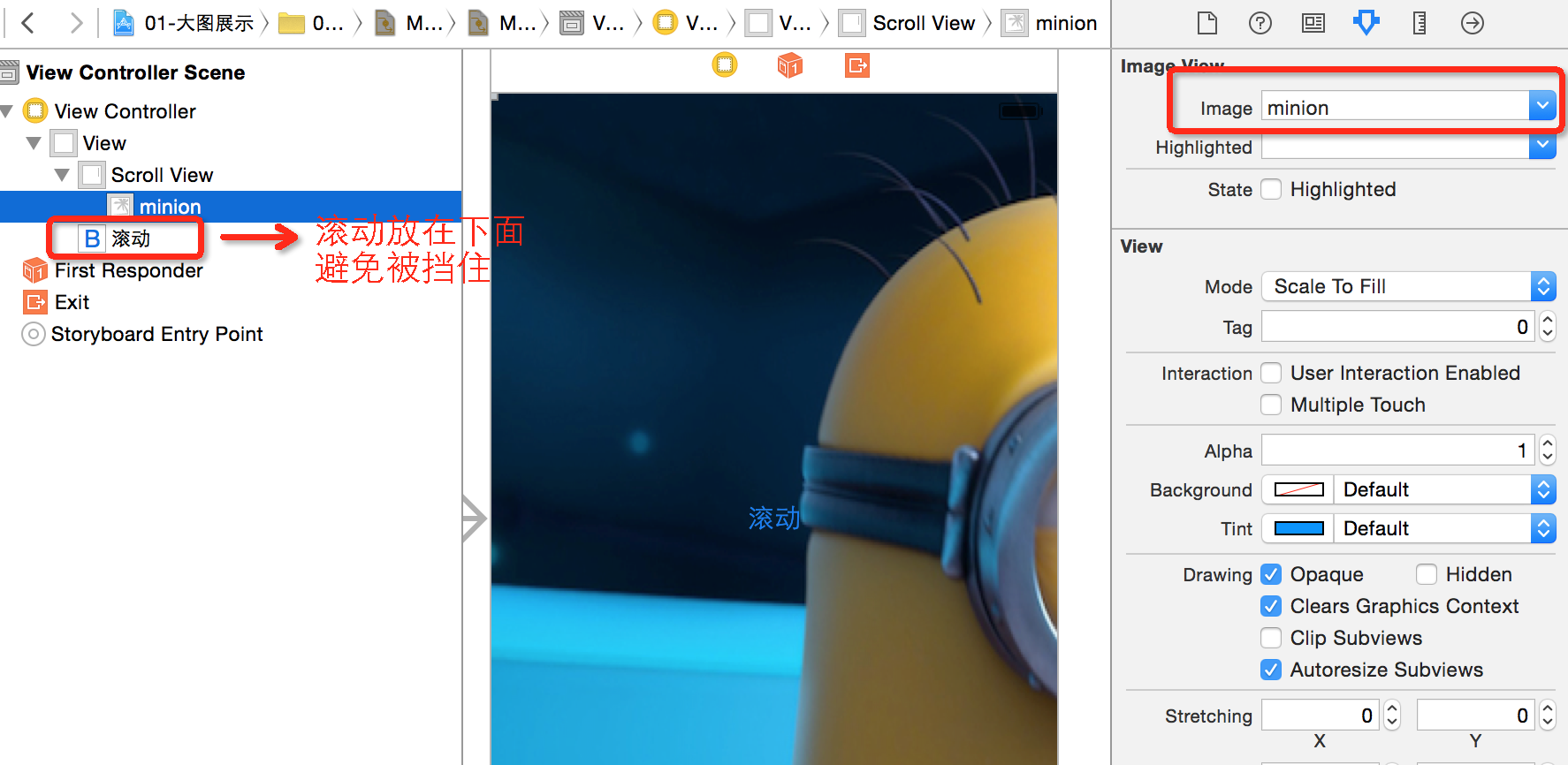Go forward with the right navigation arrow

tap(76, 23)
